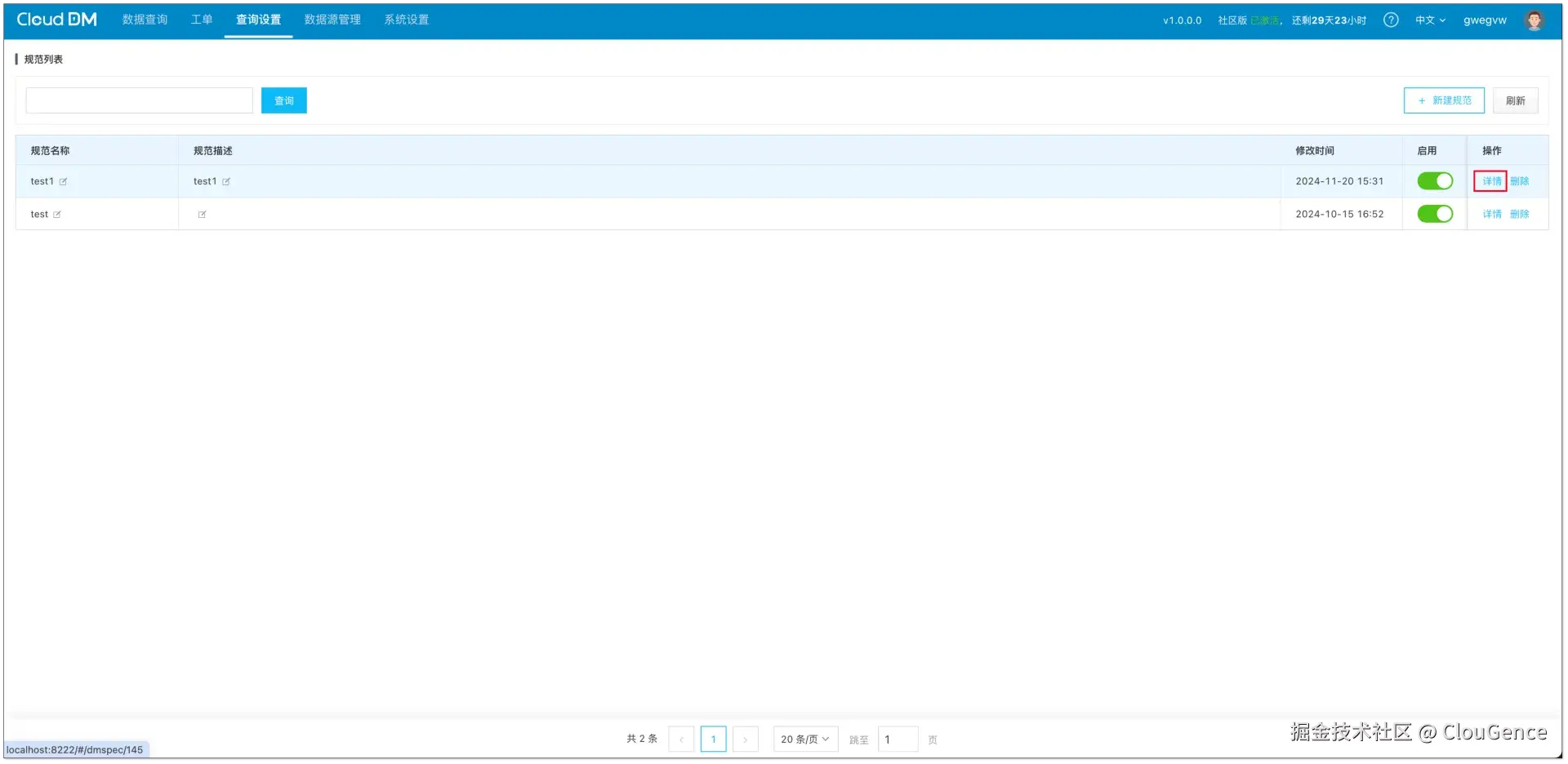Select page 1 in pagination
1568x764 pixels.
713,740
